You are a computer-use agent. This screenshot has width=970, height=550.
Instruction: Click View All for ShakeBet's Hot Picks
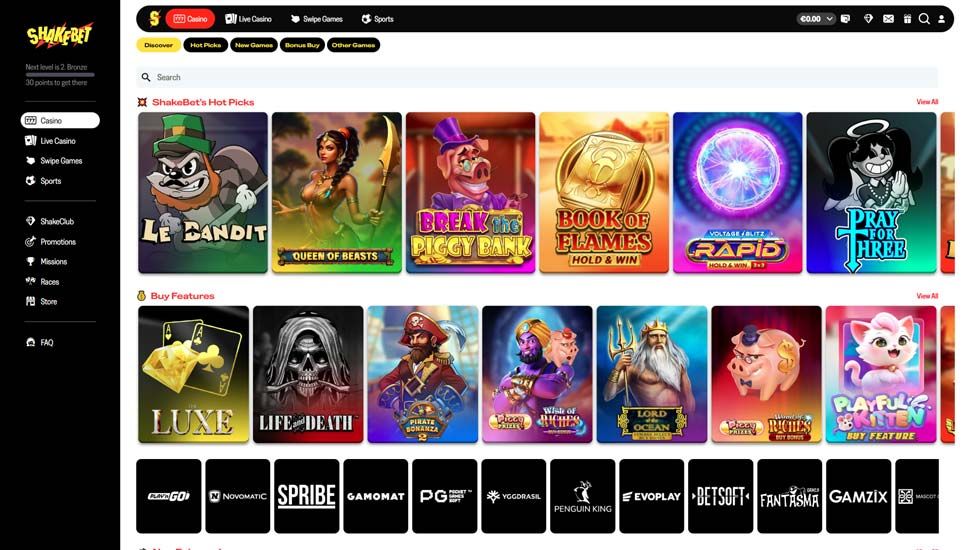click(927, 102)
